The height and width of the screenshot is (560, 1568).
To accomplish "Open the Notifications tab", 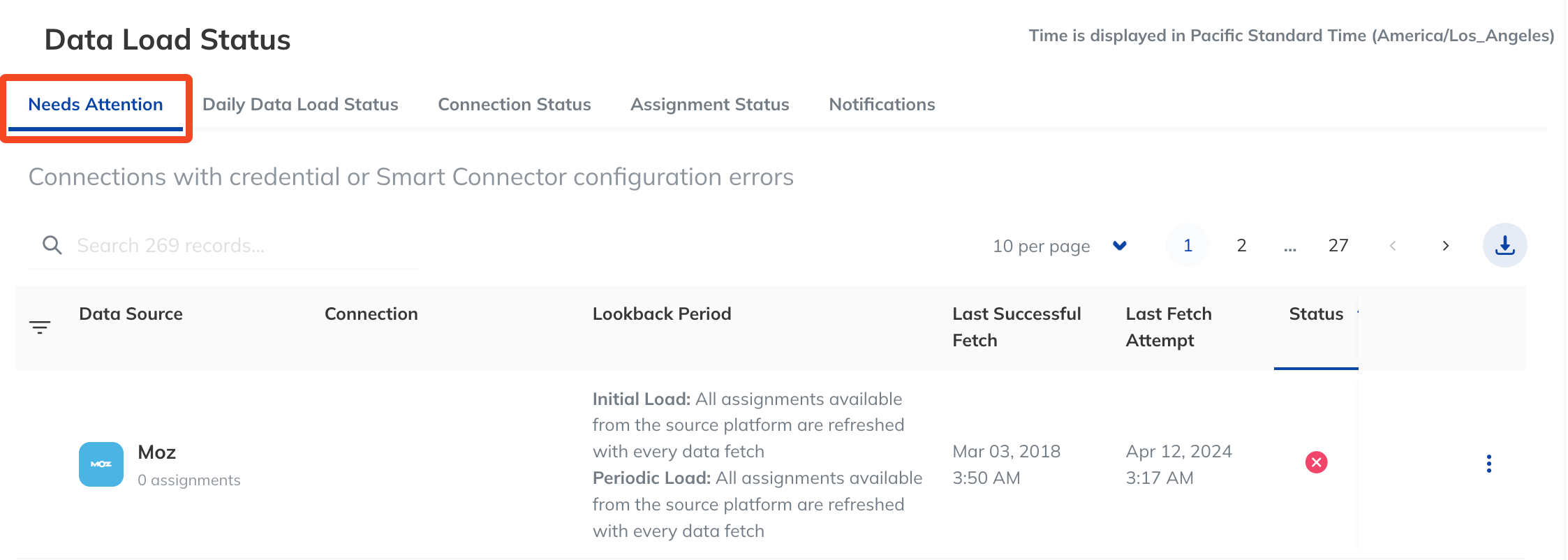I will [x=882, y=105].
